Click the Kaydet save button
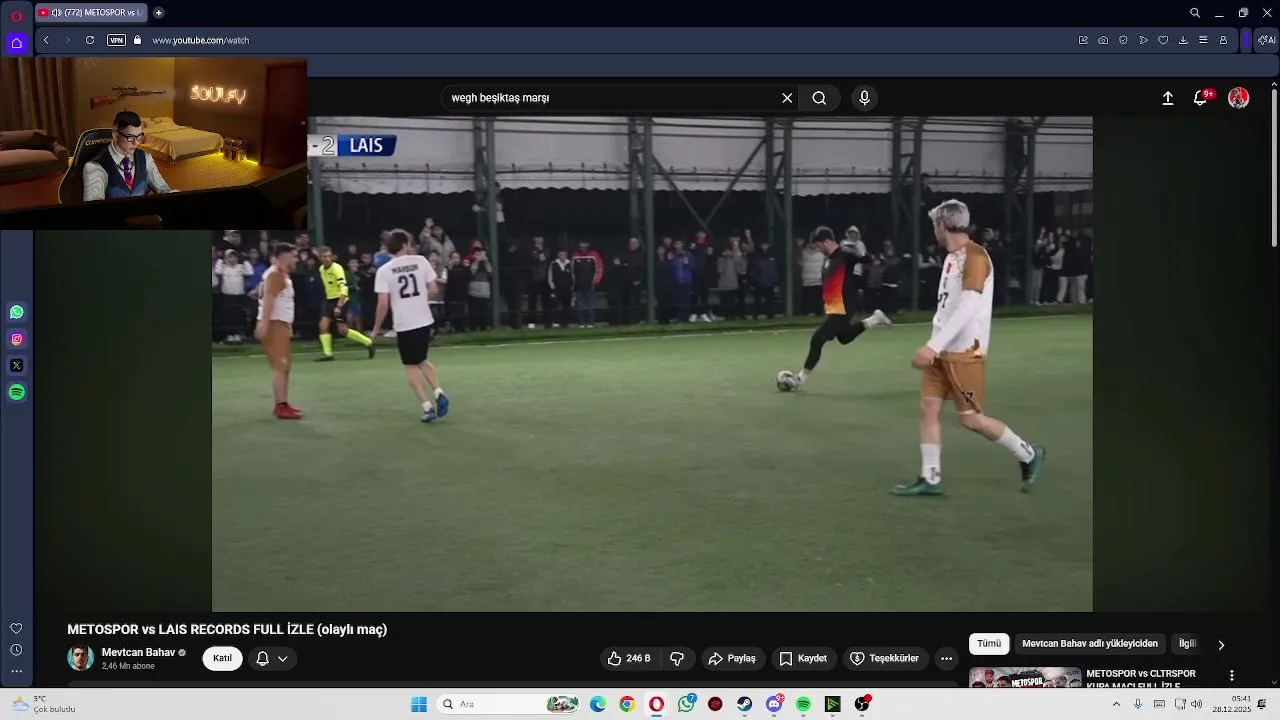This screenshot has width=1280, height=720. point(803,658)
